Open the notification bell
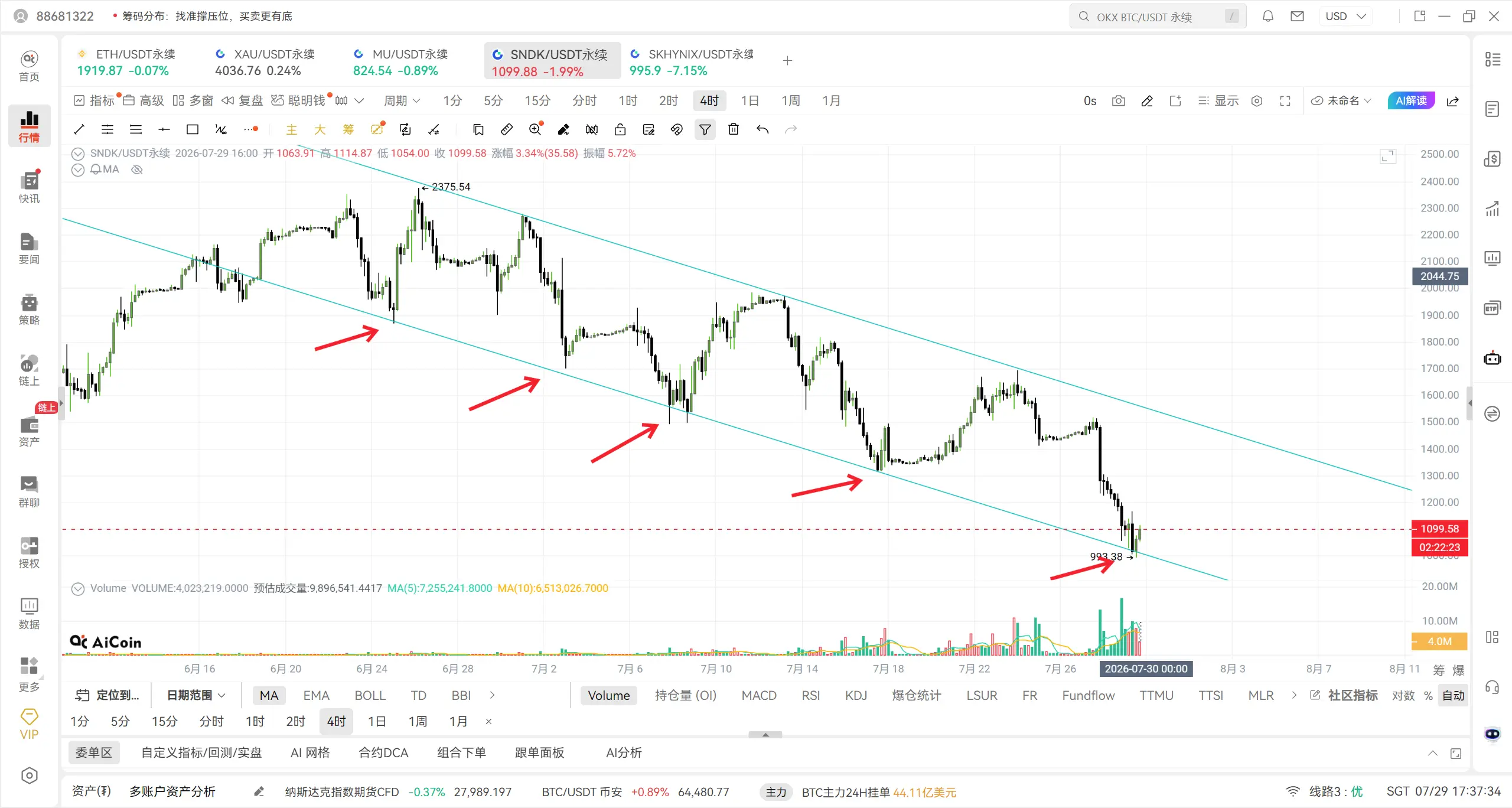Viewport: 1512px width, 808px height. 1268,17
